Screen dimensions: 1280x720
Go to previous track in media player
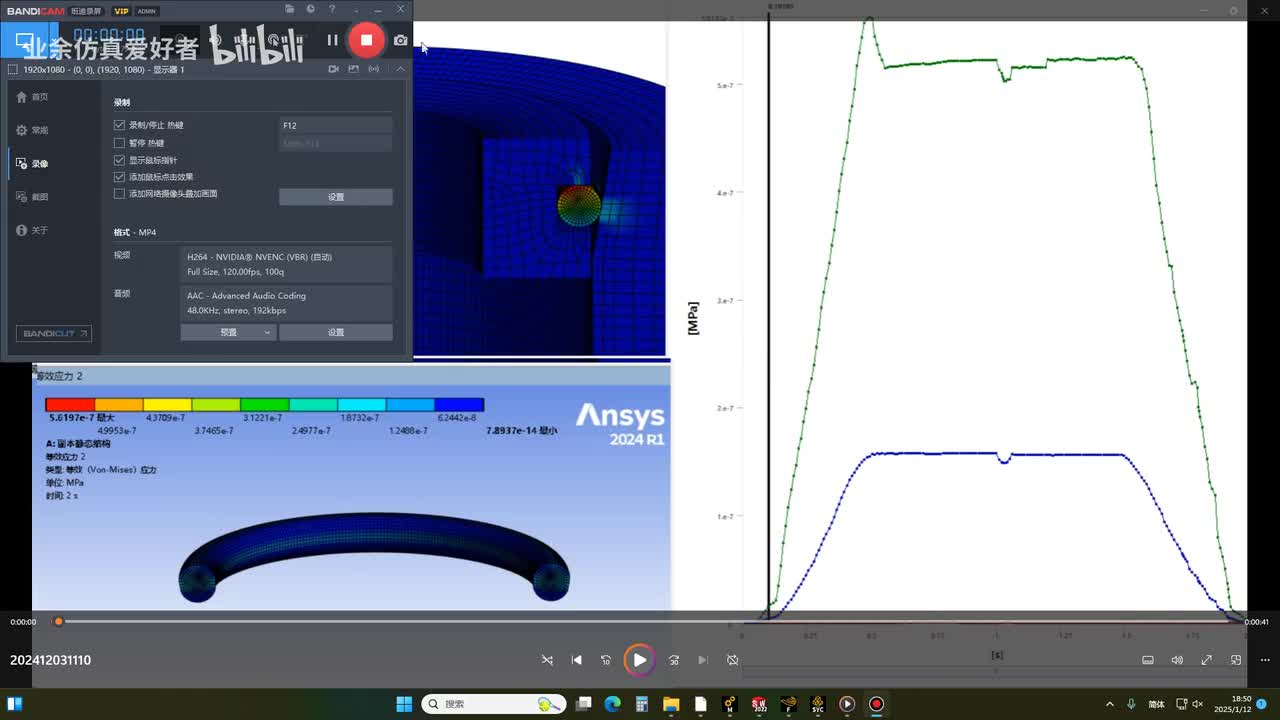coord(576,660)
